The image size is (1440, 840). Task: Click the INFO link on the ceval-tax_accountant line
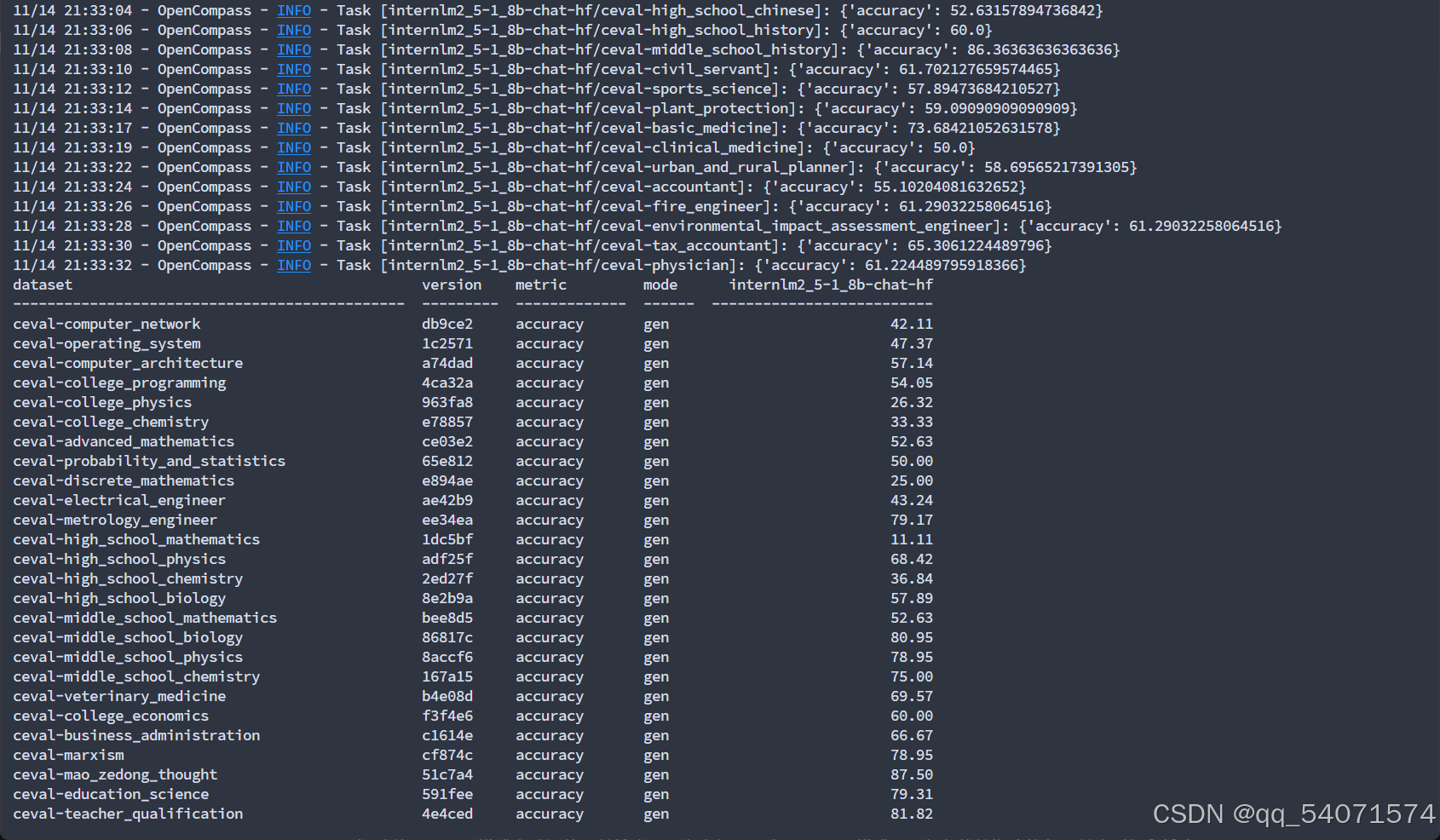pyautogui.click(x=294, y=245)
